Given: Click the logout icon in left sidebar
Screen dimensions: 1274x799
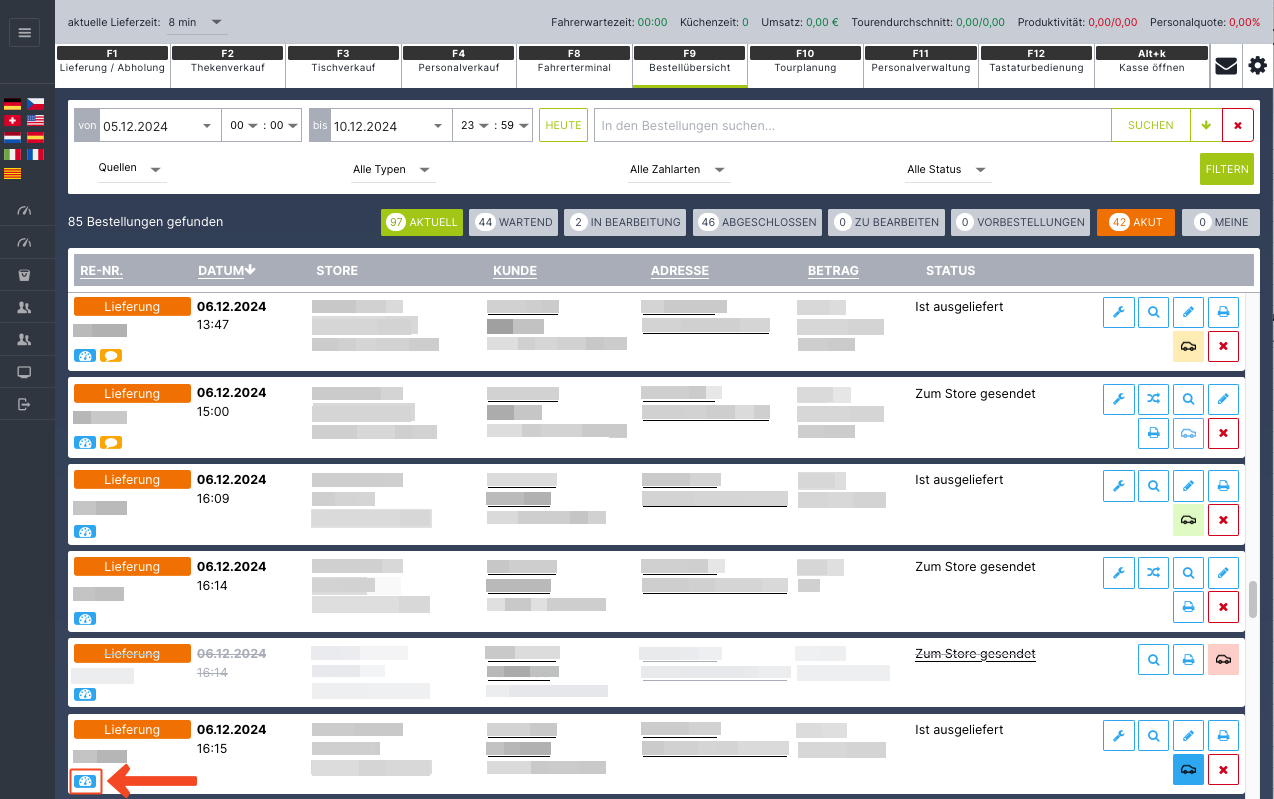Looking at the screenshot, I should 25,404.
